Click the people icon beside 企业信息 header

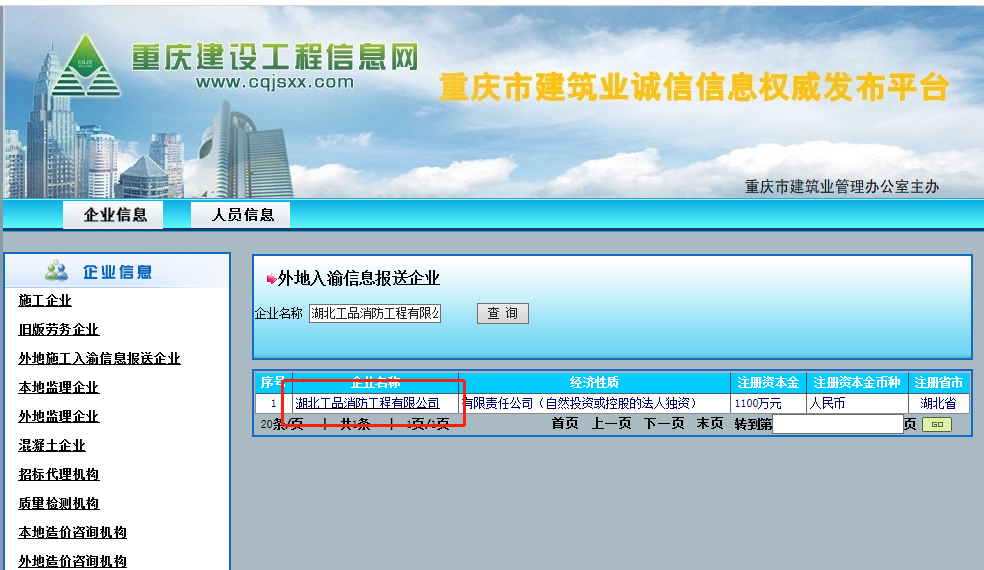[x=56, y=271]
